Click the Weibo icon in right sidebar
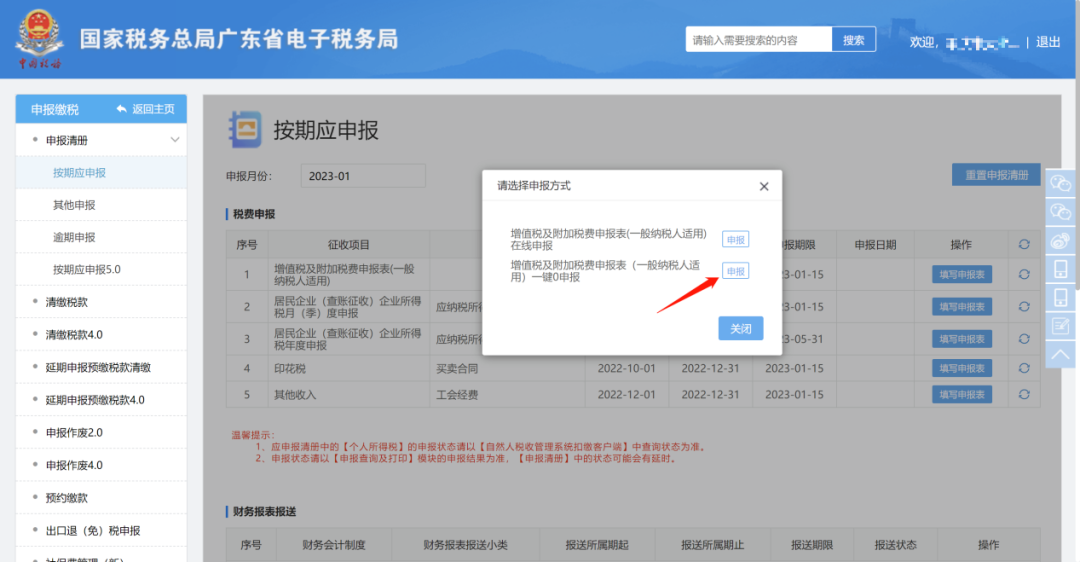This screenshot has width=1080, height=562. (1061, 240)
